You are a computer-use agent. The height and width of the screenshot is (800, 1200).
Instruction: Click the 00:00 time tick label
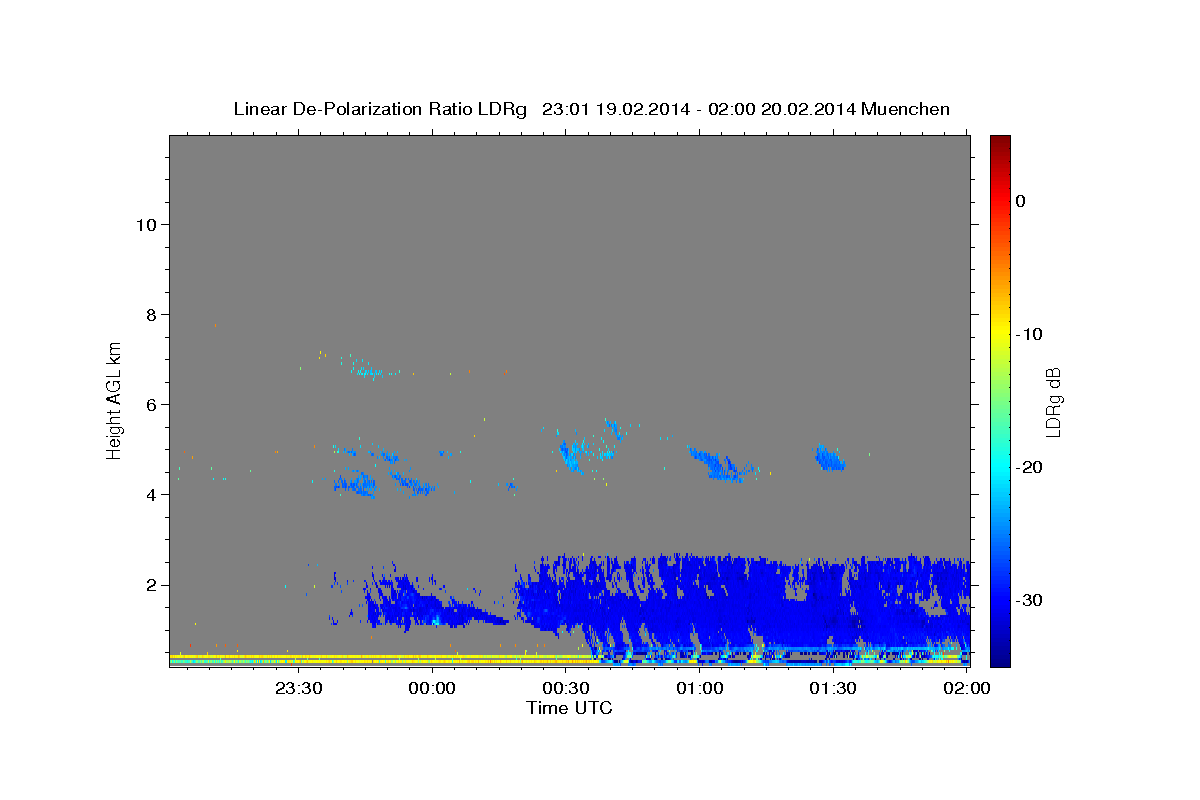coord(433,688)
